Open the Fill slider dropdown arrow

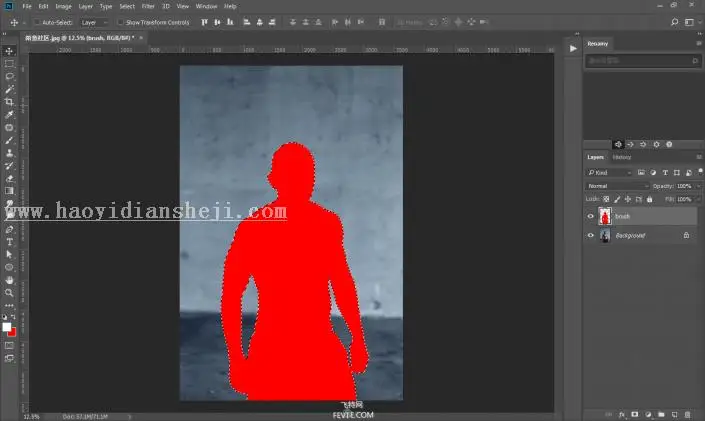pos(698,199)
